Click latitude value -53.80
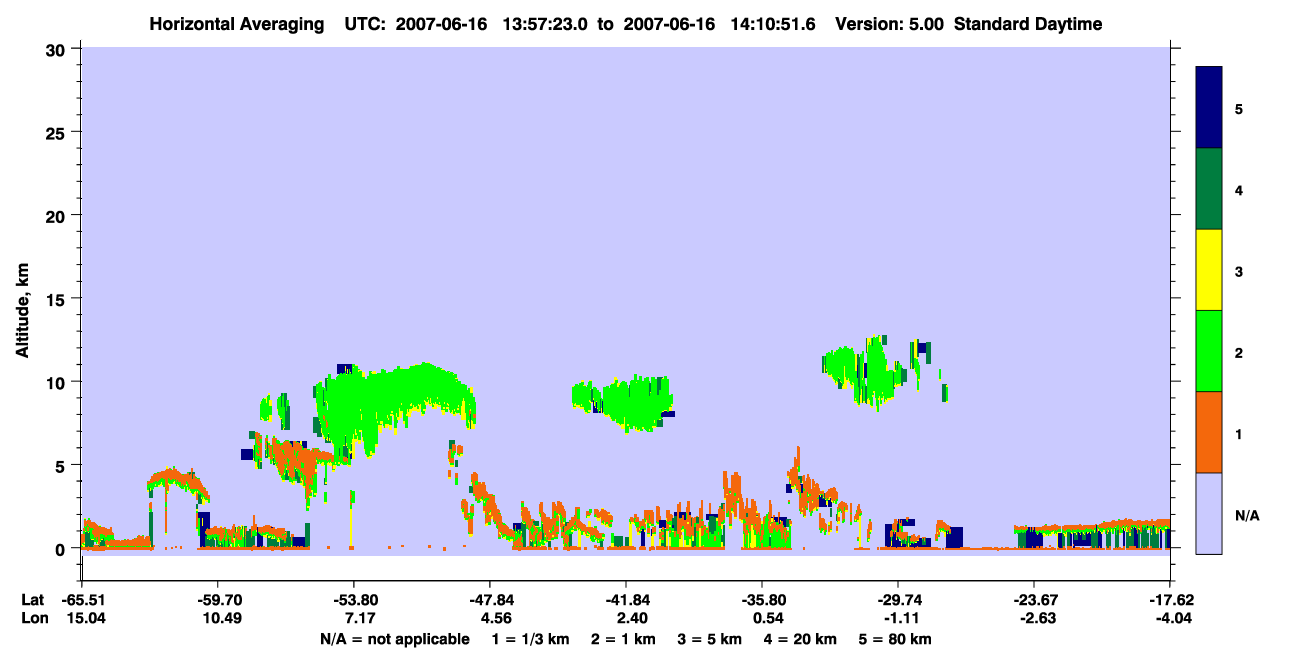 (x=354, y=600)
